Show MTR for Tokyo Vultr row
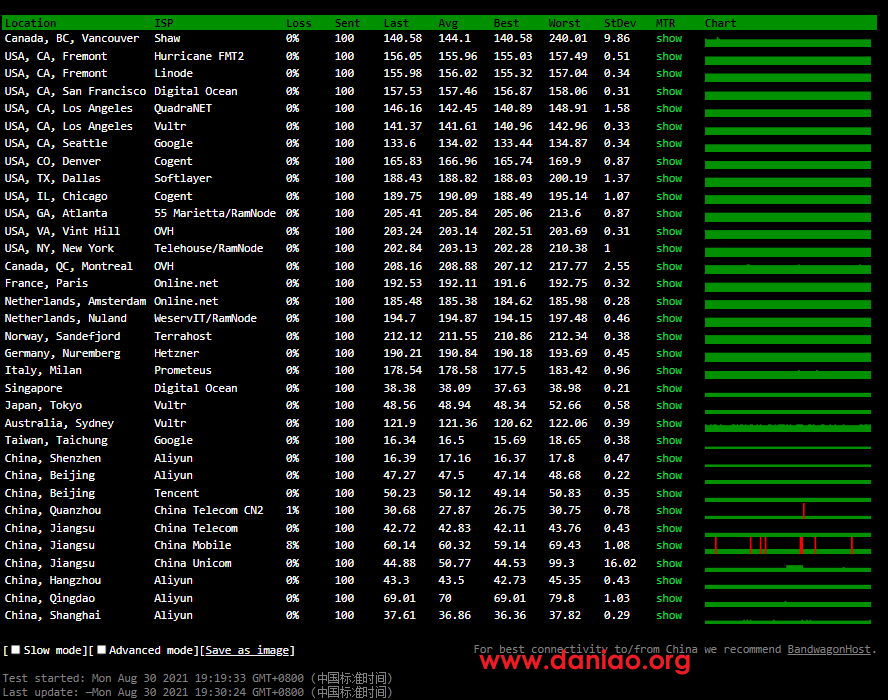Viewport: 888px width, 700px height. (669, 406)
